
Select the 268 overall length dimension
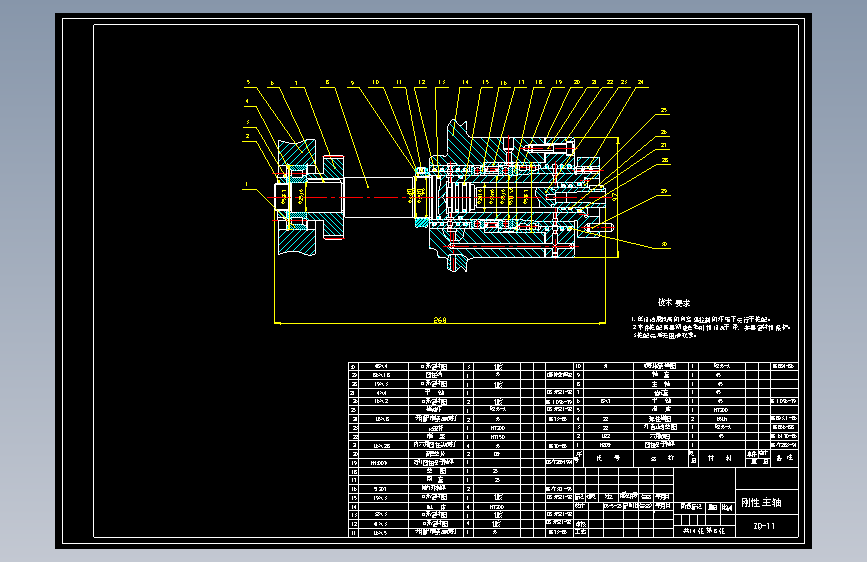coord(440,320)
